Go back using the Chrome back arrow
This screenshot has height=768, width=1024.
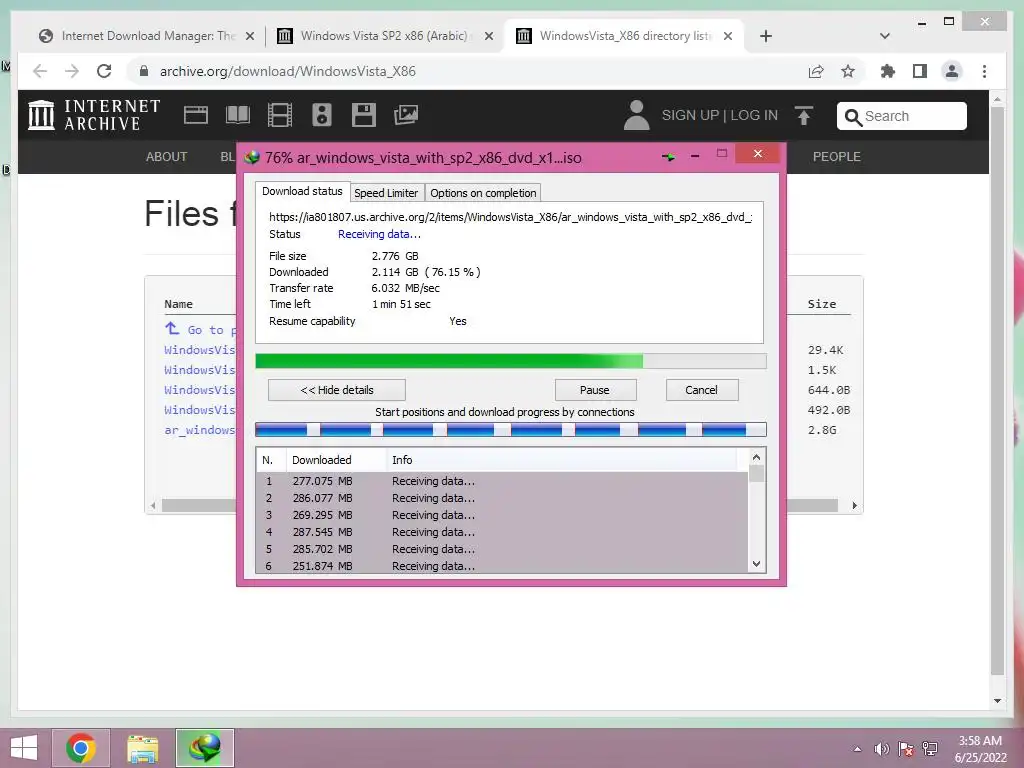pos(40,71)
